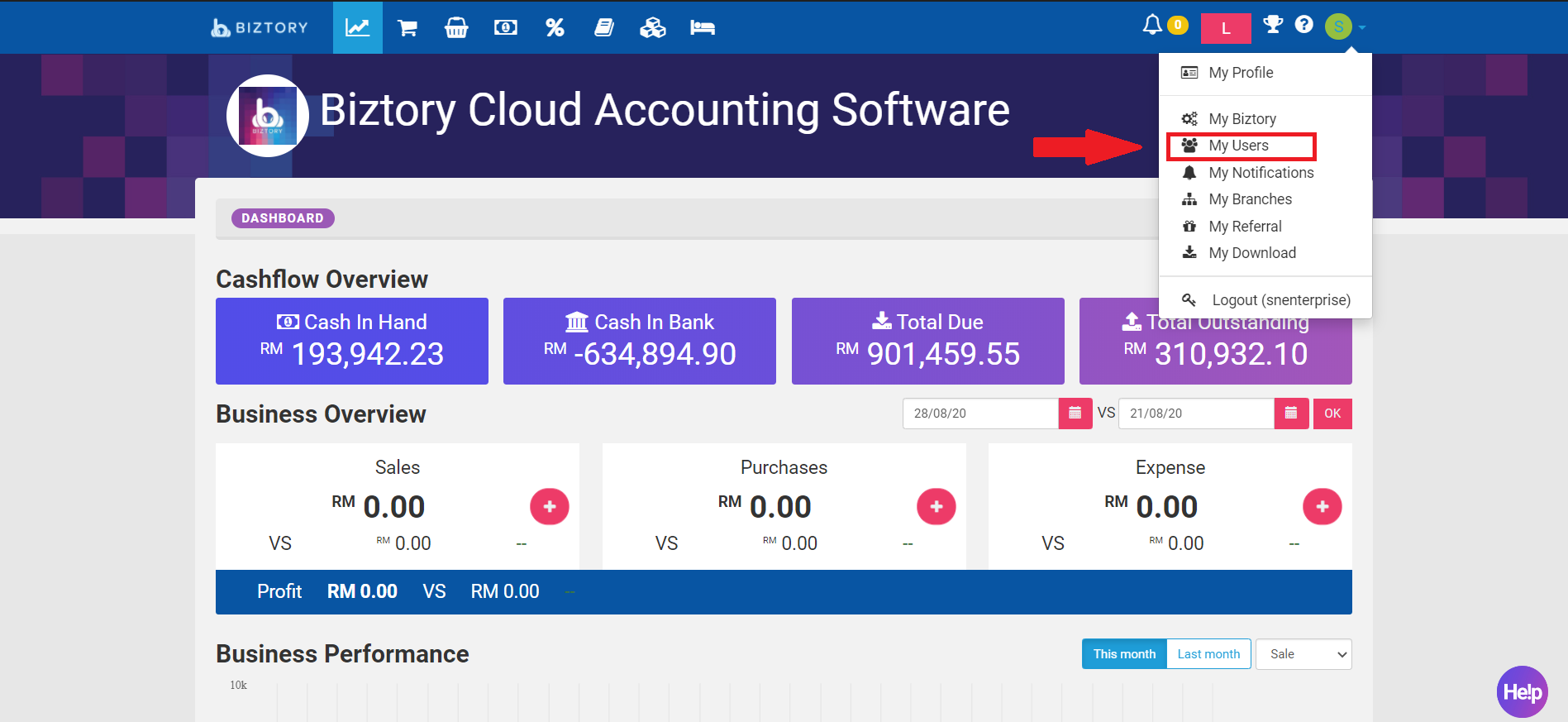The height and width of the screenshot is (722, 1568).
Task: Select the This month tab
Action: pos(1124,654)
